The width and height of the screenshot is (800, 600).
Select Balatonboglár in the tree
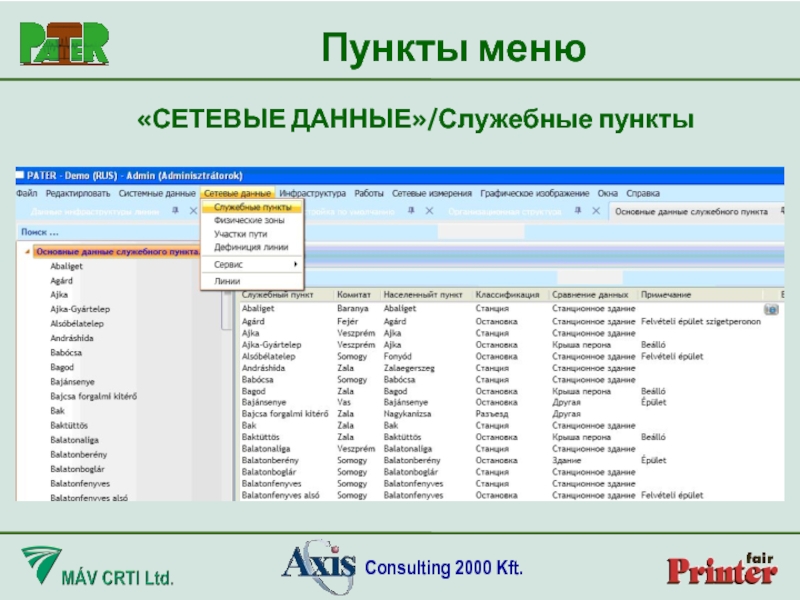click(78, 469)
